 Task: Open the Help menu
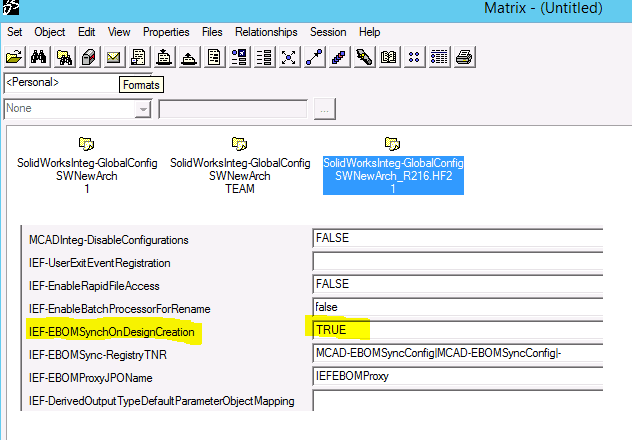click(370, 32)
